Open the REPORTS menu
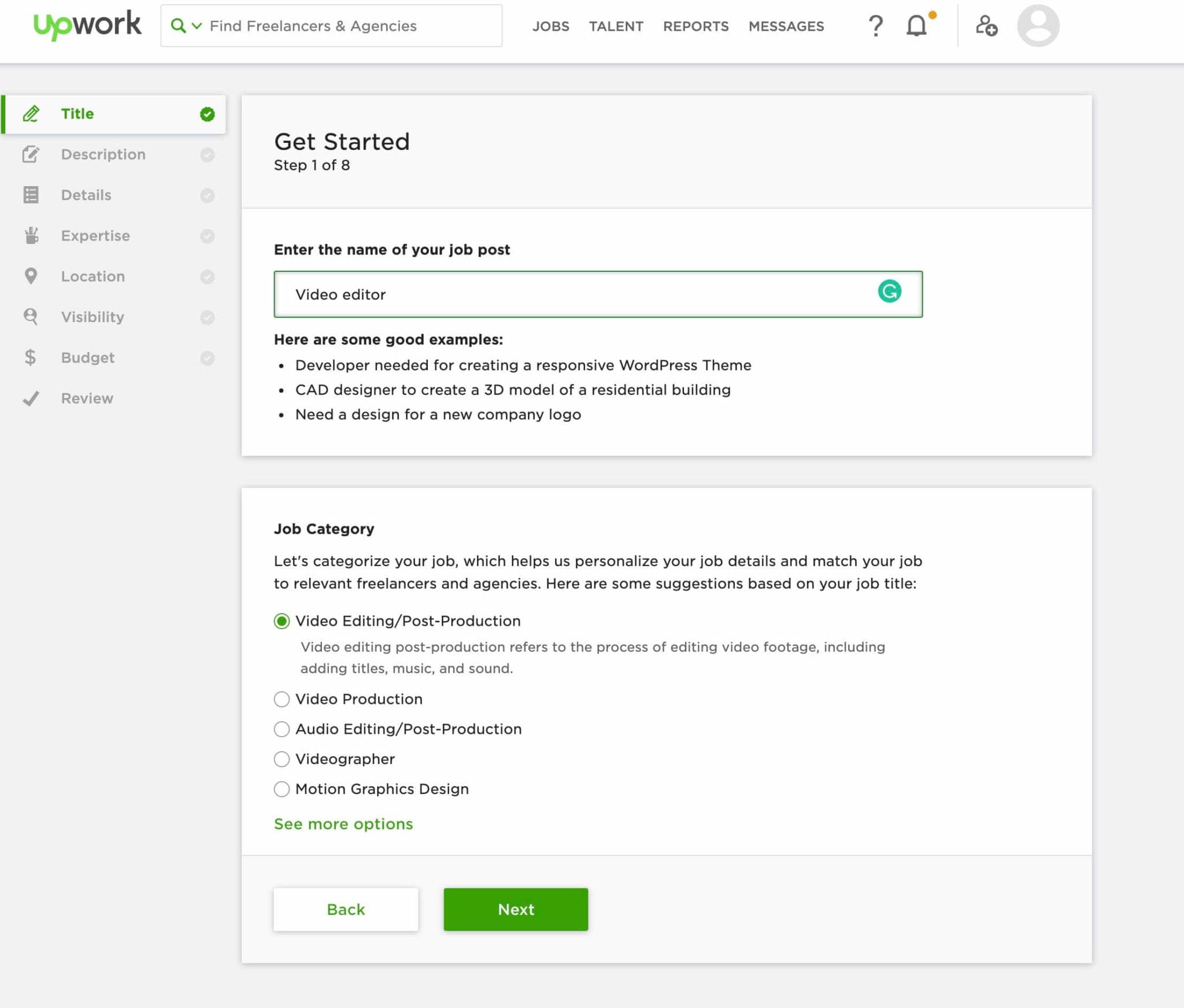The height and width of the screenshot is (1008, 1184). (x=695, y=27)
